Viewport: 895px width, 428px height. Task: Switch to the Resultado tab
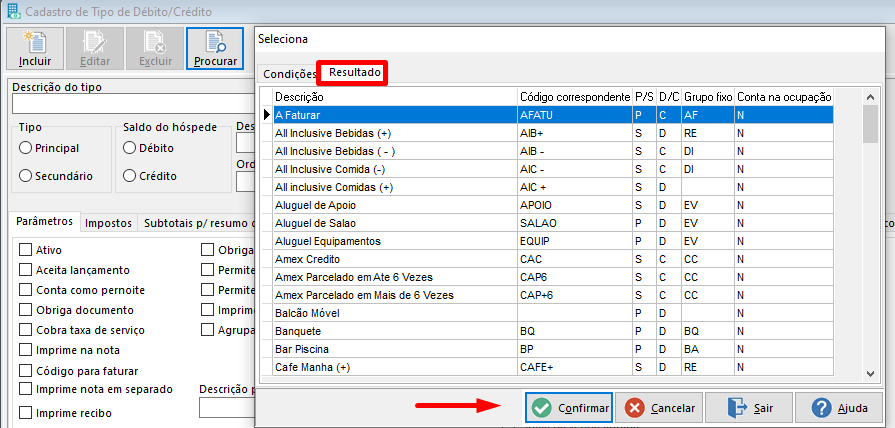pyautogui.click(x=354, y=72)
